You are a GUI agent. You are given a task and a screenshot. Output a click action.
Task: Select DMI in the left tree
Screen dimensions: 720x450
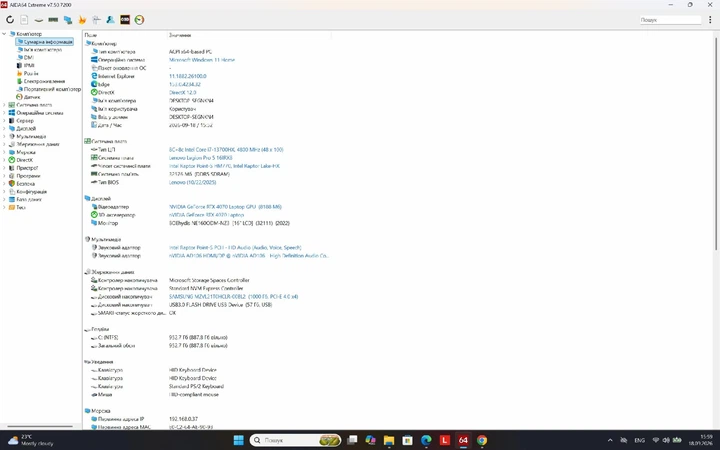click(28, 57)
